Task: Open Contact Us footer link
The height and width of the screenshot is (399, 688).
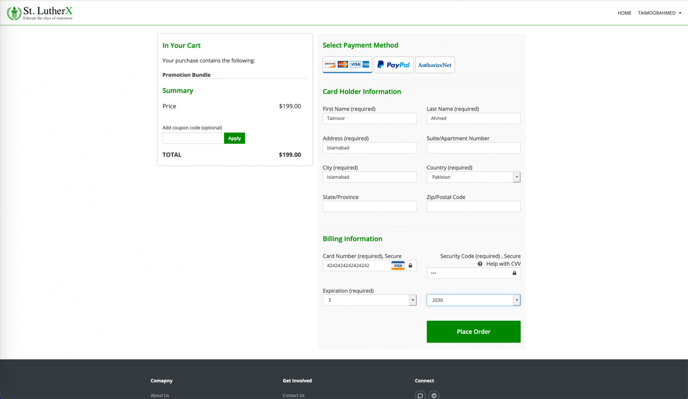Action: (x=294, y=395)
